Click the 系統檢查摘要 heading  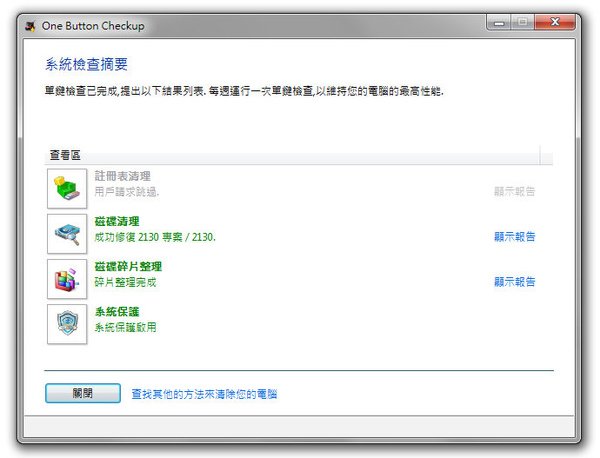tap(86, 64)
